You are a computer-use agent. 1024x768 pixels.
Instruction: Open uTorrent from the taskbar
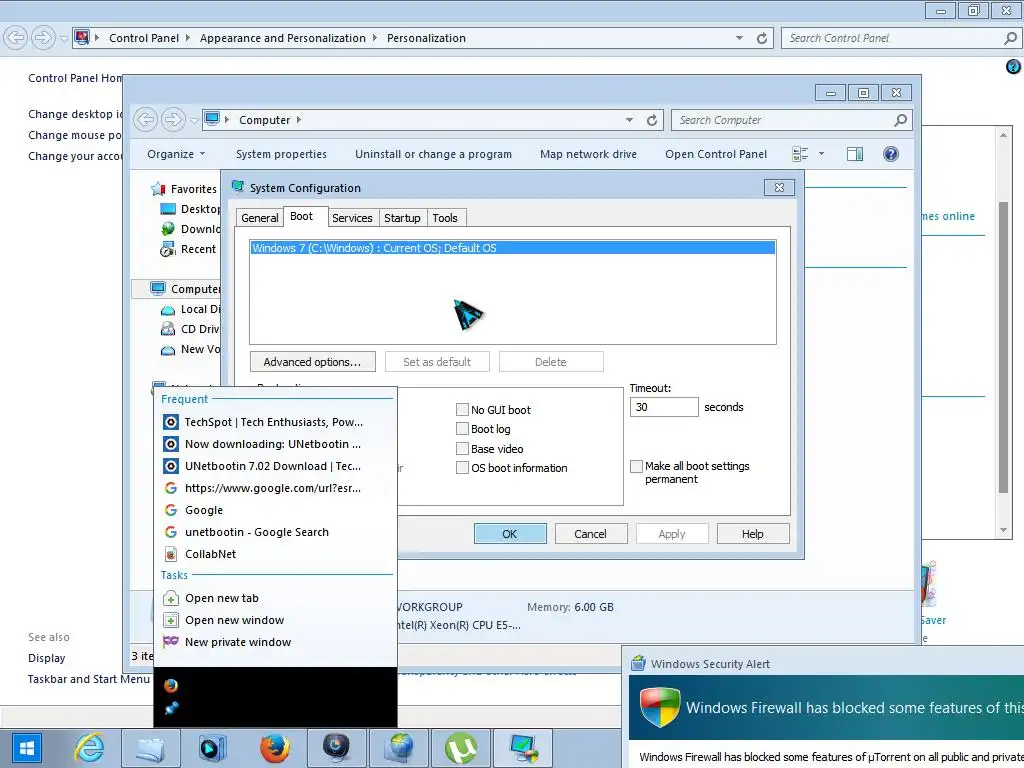(460, 748)
